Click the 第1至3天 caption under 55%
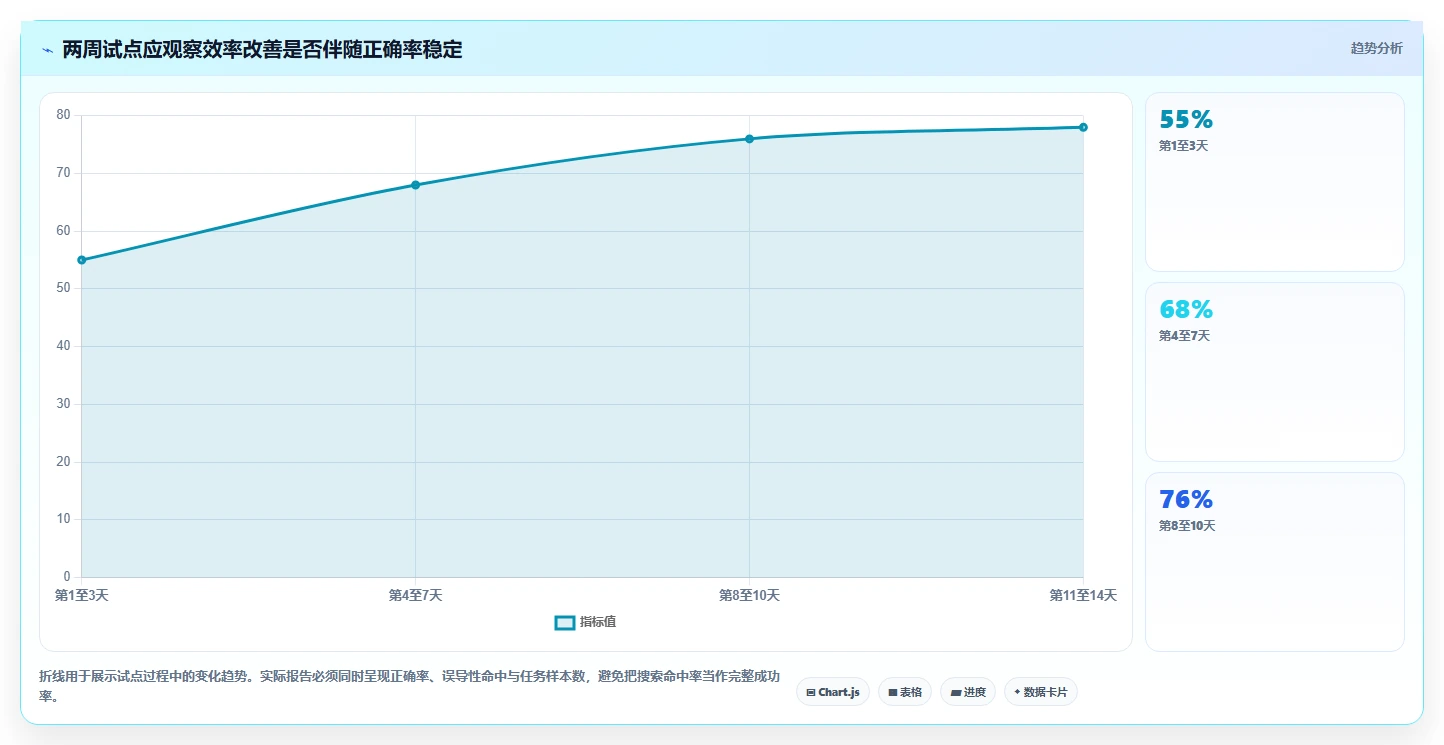This screenshot has height=745, width=1444. click(x=1184, y=146)
